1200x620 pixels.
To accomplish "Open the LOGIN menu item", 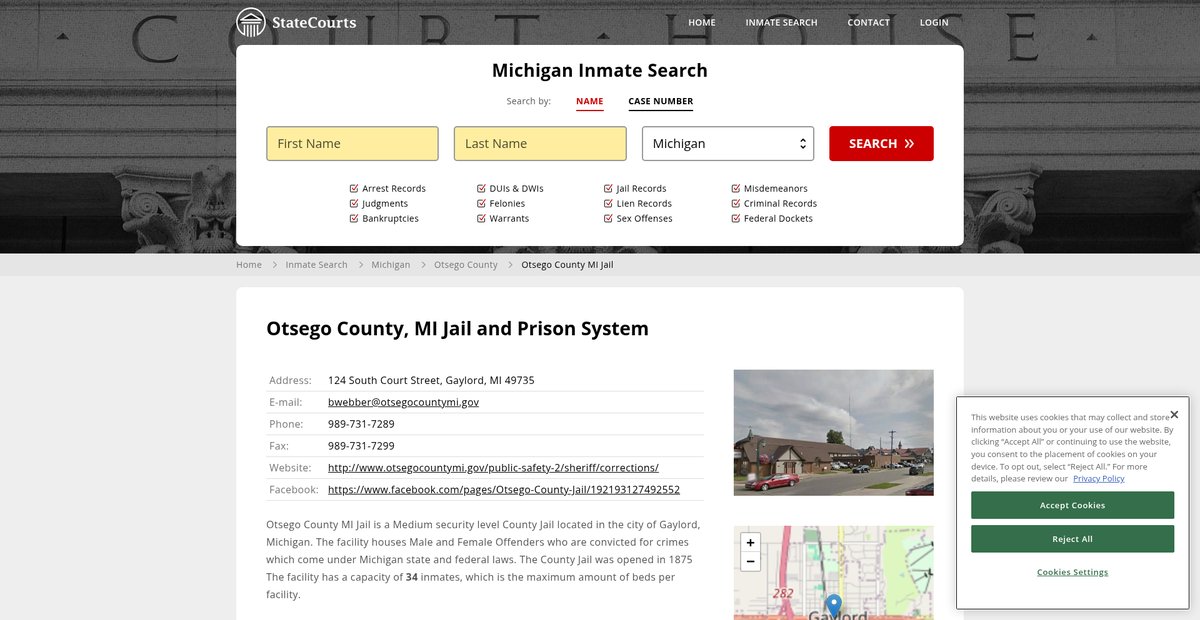I will point(934,22).
